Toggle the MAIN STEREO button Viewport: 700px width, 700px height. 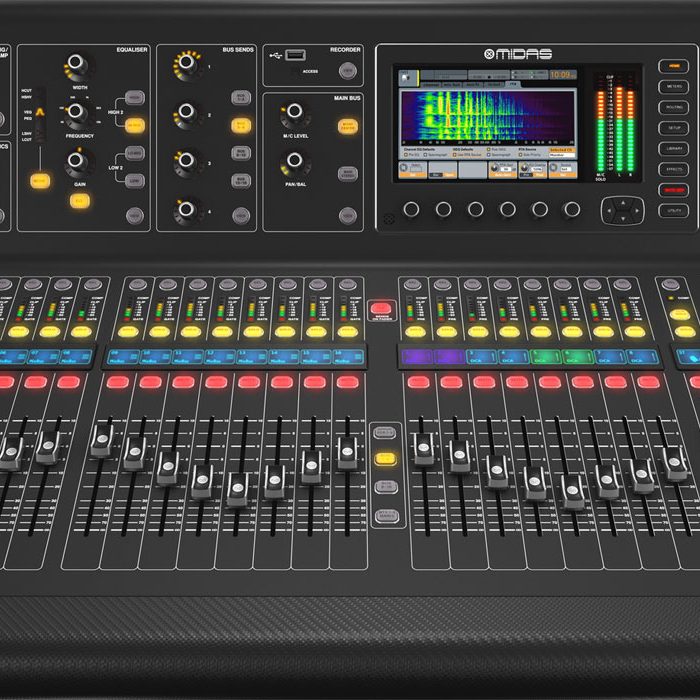pos(348,174)
